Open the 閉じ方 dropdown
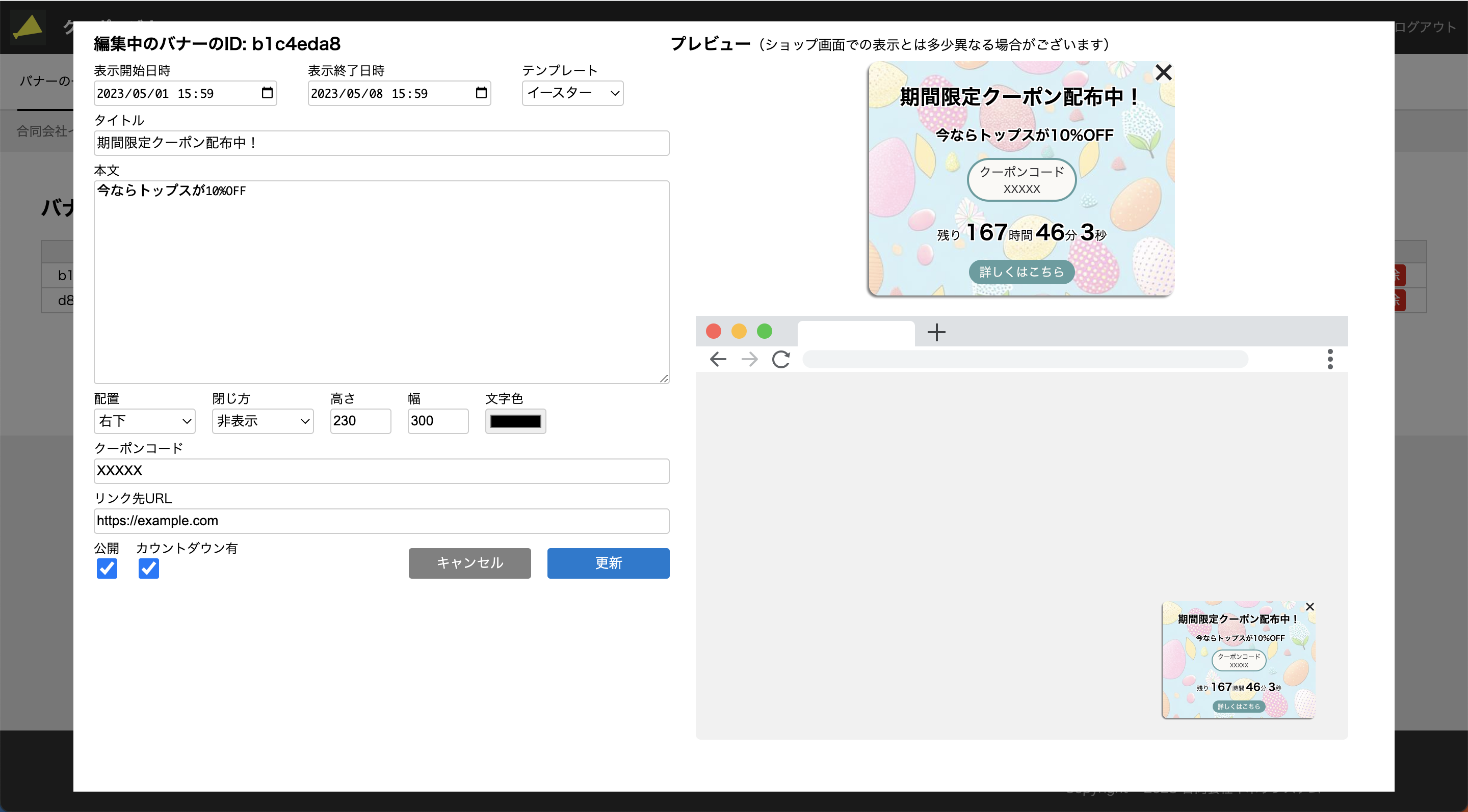 [262, 421]
